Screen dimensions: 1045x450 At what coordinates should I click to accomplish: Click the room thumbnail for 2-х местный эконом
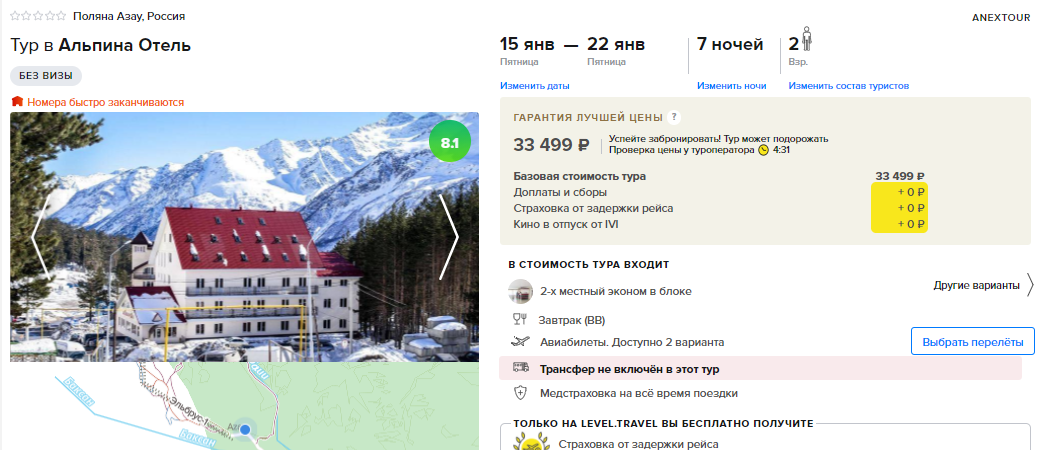point(521,291)
